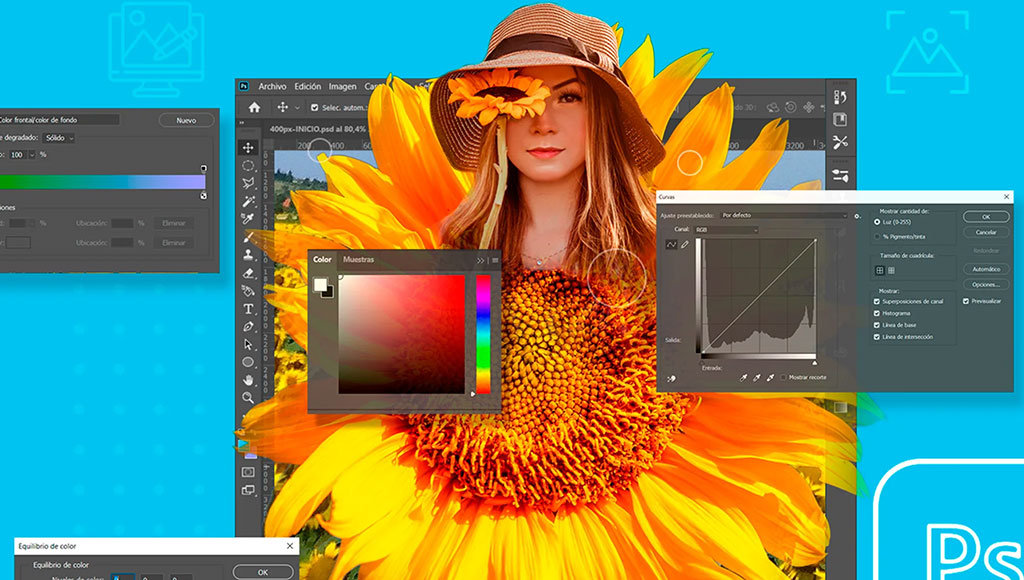Select the Ellipse shape tool
Screen dimensions: 1024x580
[x=248, y=362]
